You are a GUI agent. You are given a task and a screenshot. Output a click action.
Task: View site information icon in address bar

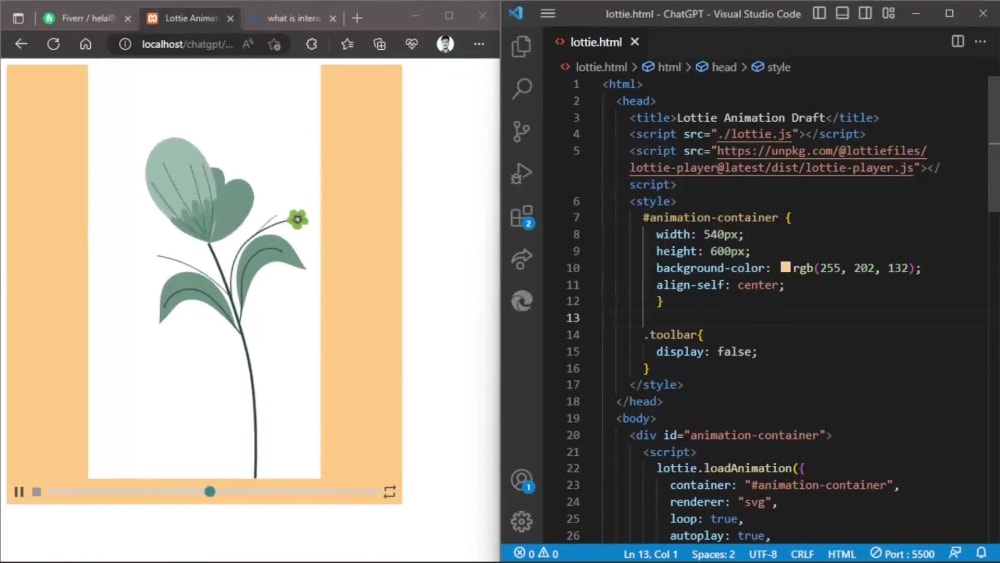(125, 44)
